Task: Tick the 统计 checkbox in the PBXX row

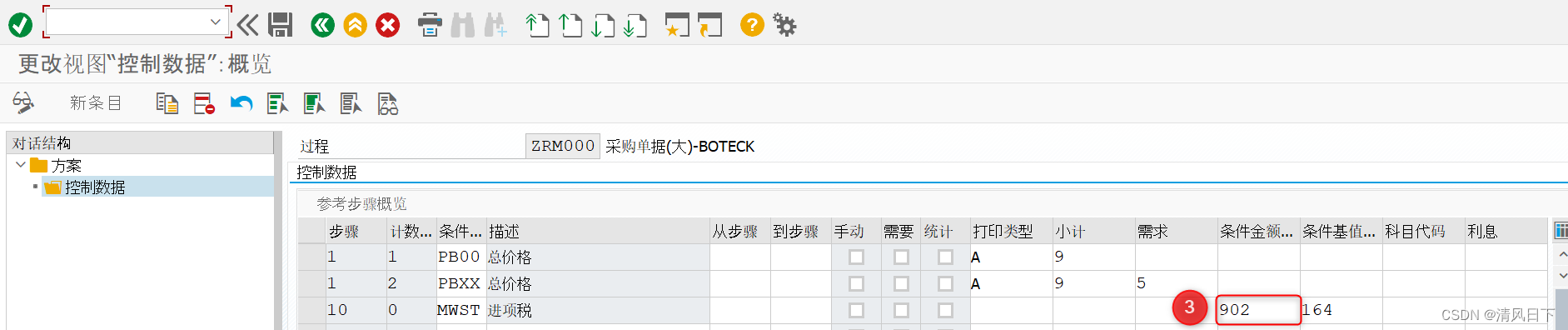Action: (x=945, y=283)
